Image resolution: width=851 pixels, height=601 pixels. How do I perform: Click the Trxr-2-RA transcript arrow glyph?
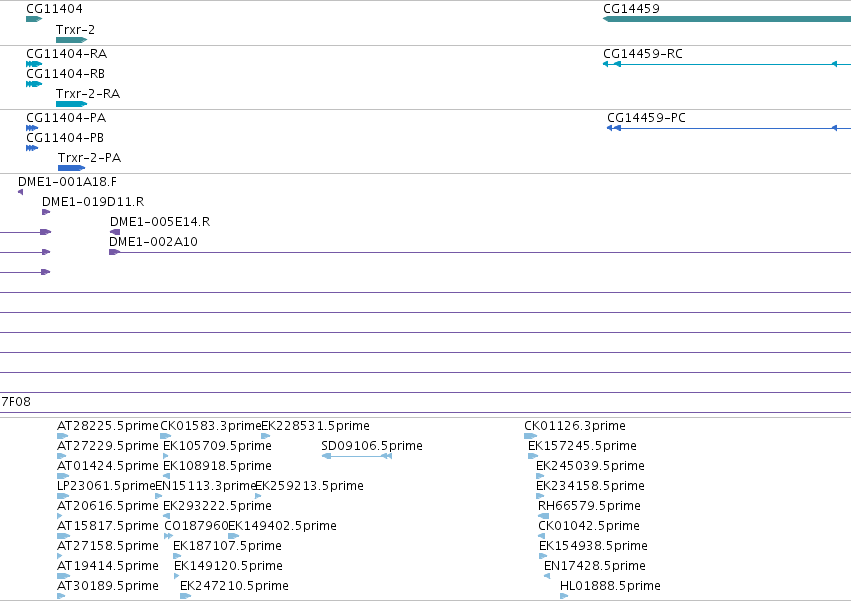tap(71, 104)
